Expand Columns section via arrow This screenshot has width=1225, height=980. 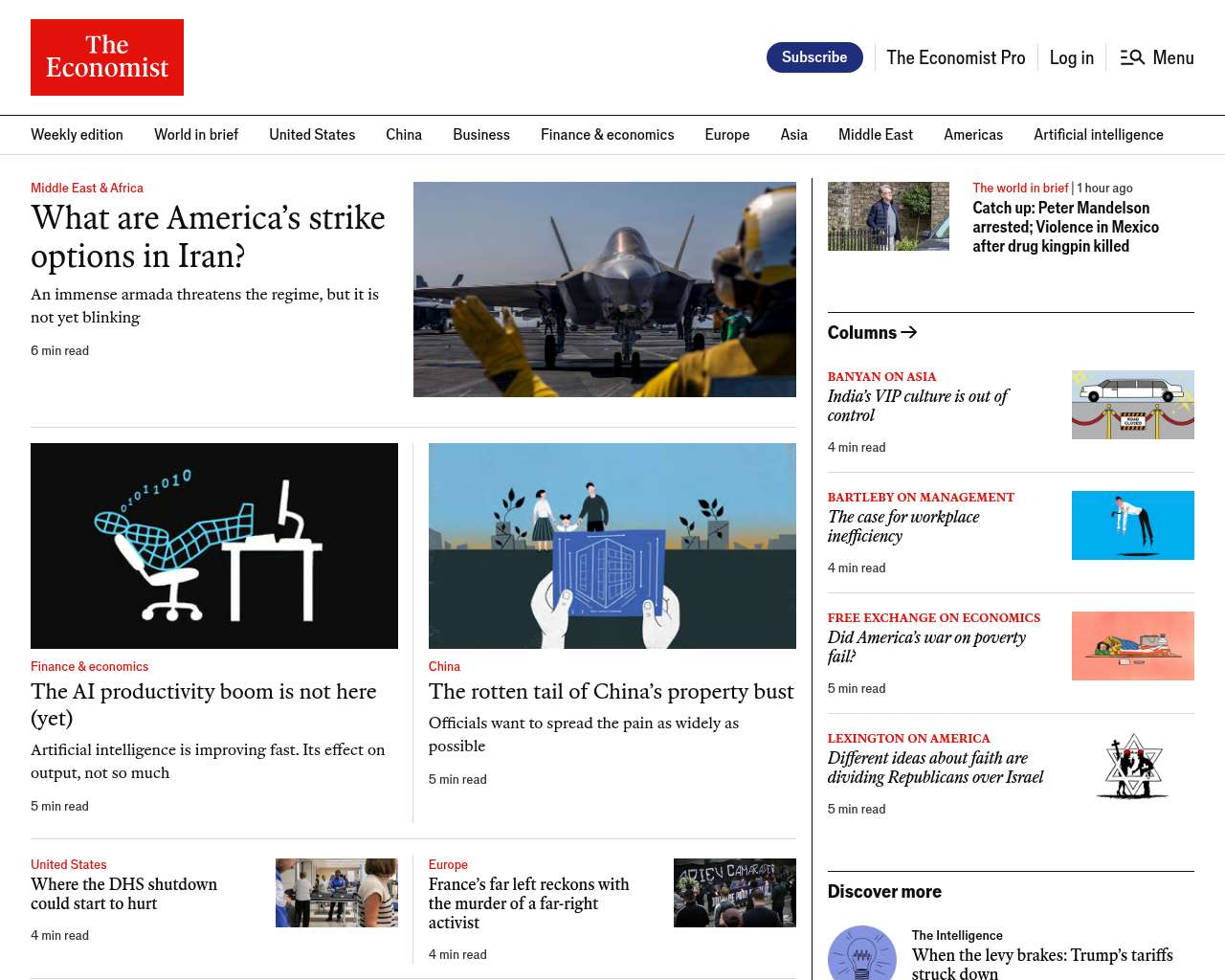tap(909, 332)
